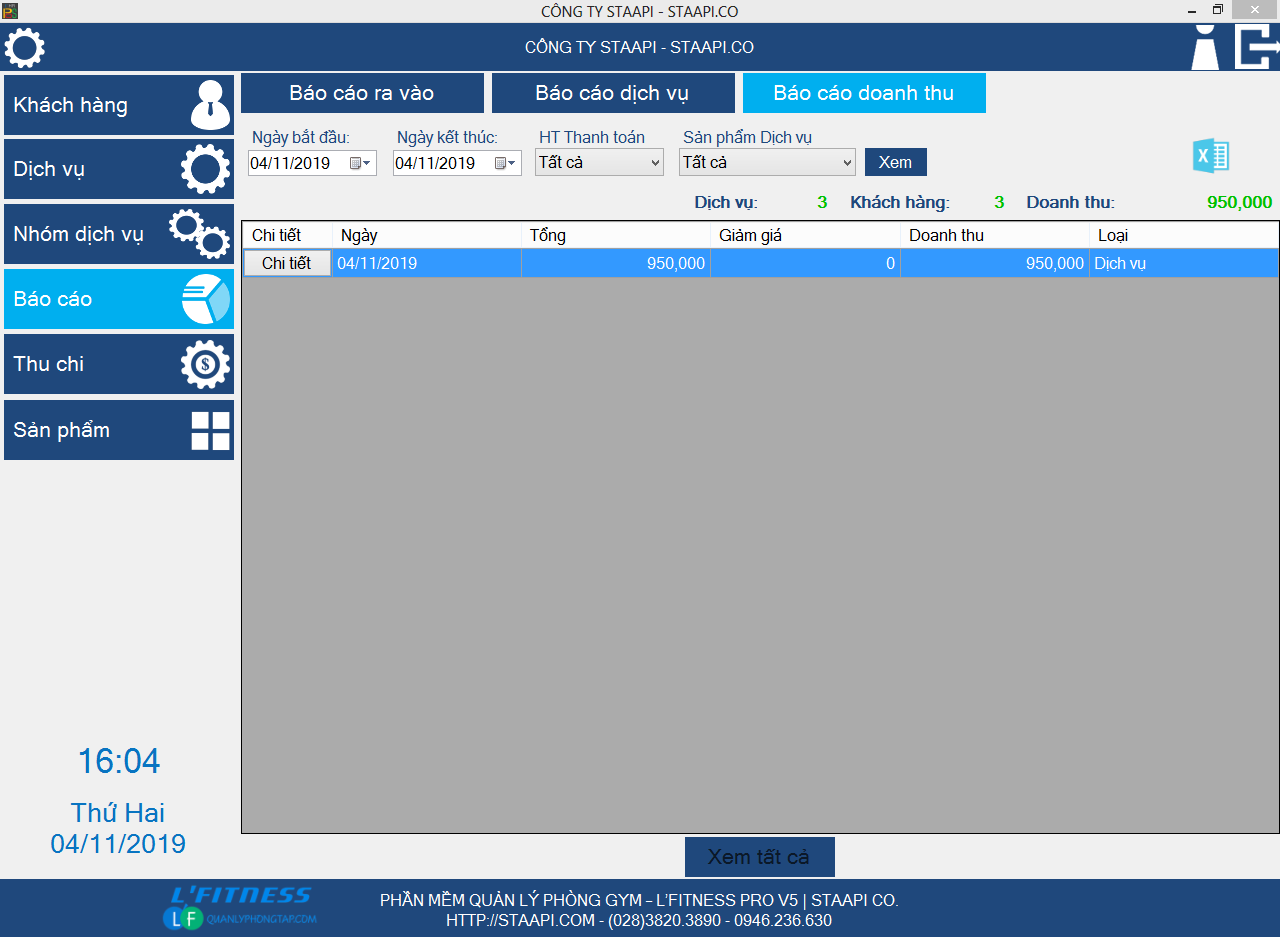The height and width of the screenshot is (937, 1280).
Task: Expand the Sản phẩm Dịch vụ dropdown
Action: tap(847, 162)
